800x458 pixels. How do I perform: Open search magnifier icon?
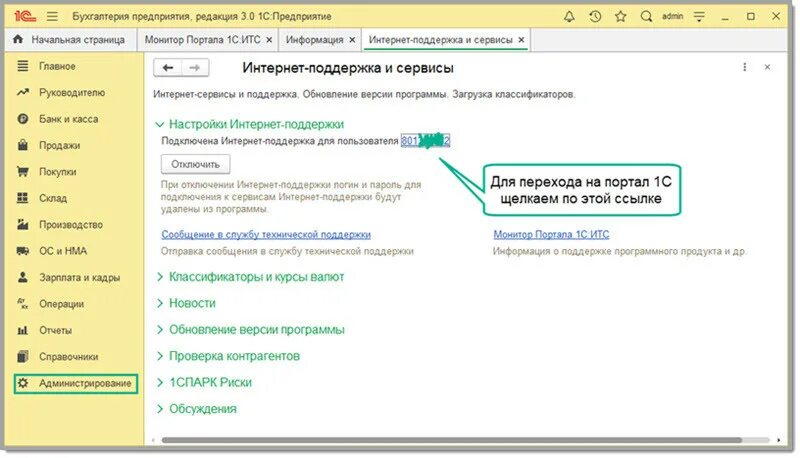[646, 16]
